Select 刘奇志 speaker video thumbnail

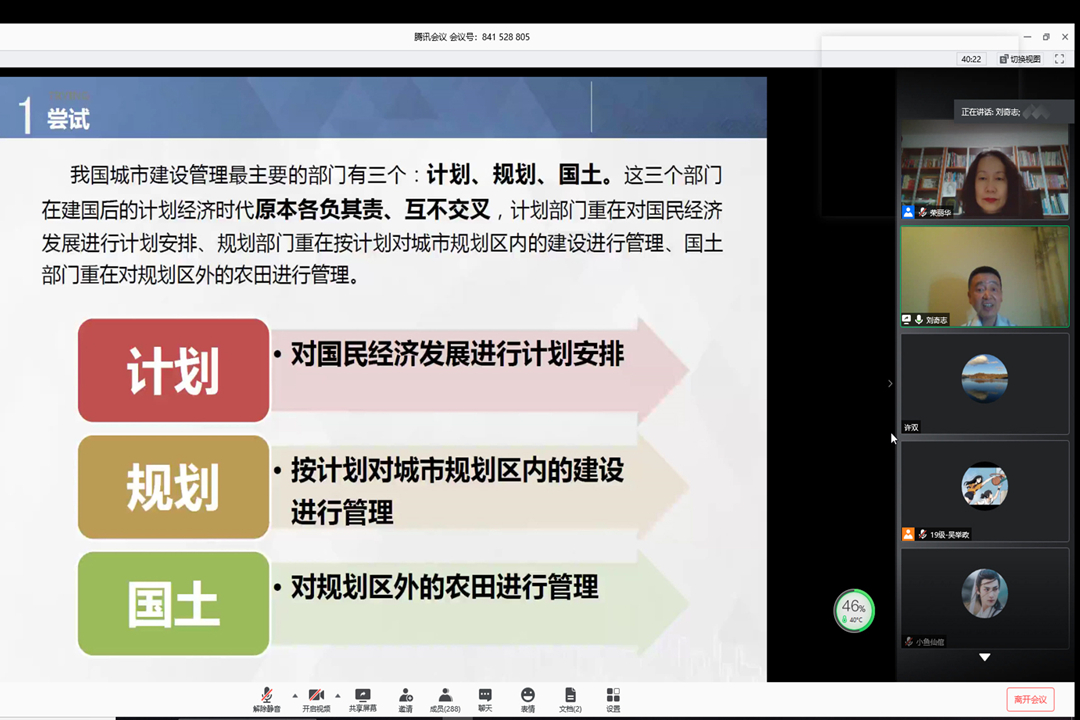[984, 277]
